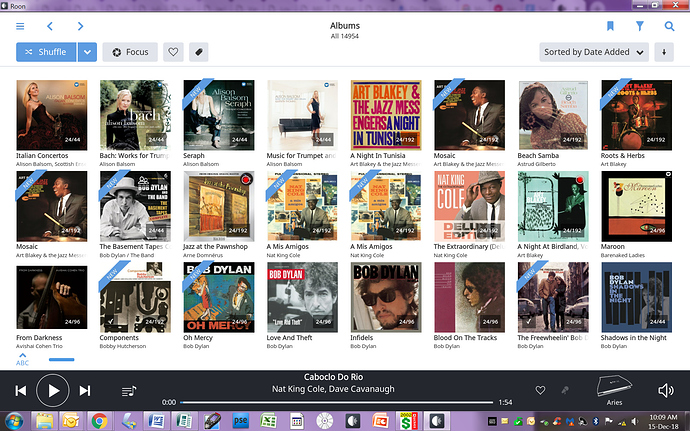The width and height of the screenshot is (690, 431).
Task: Open the Sorted by Date Added dropdown
Action: click(594, 52)
